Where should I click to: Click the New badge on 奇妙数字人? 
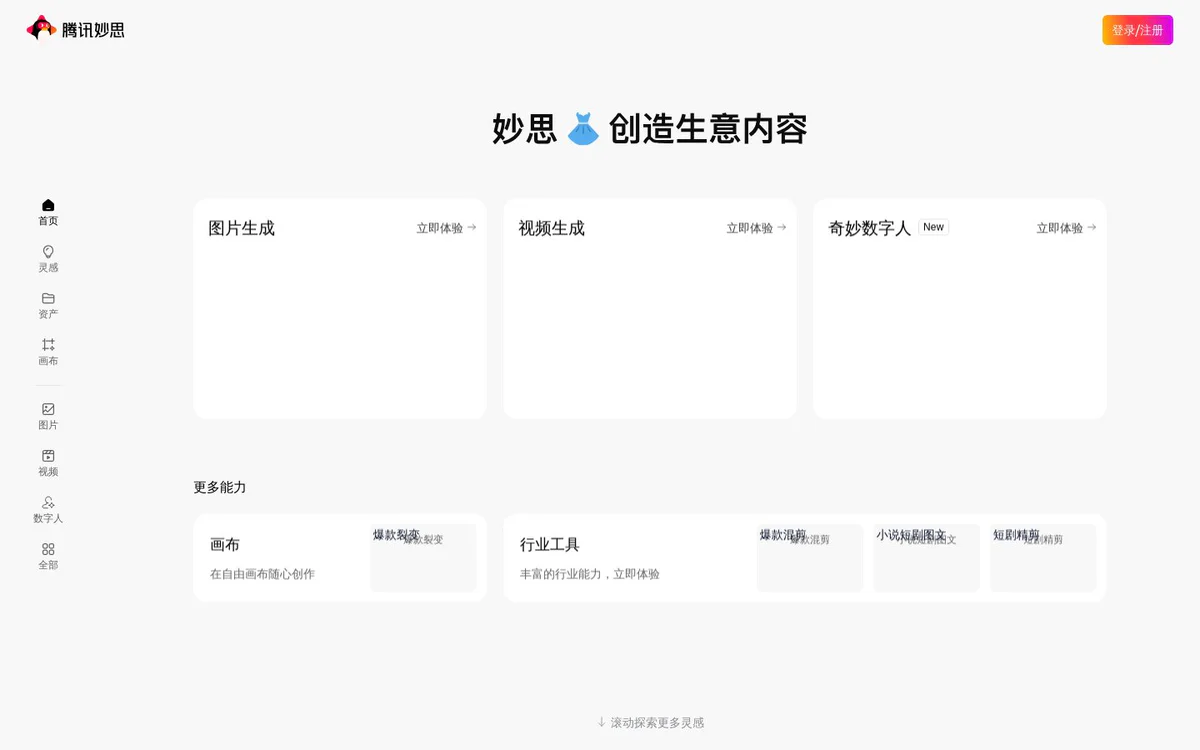(933, 227)
